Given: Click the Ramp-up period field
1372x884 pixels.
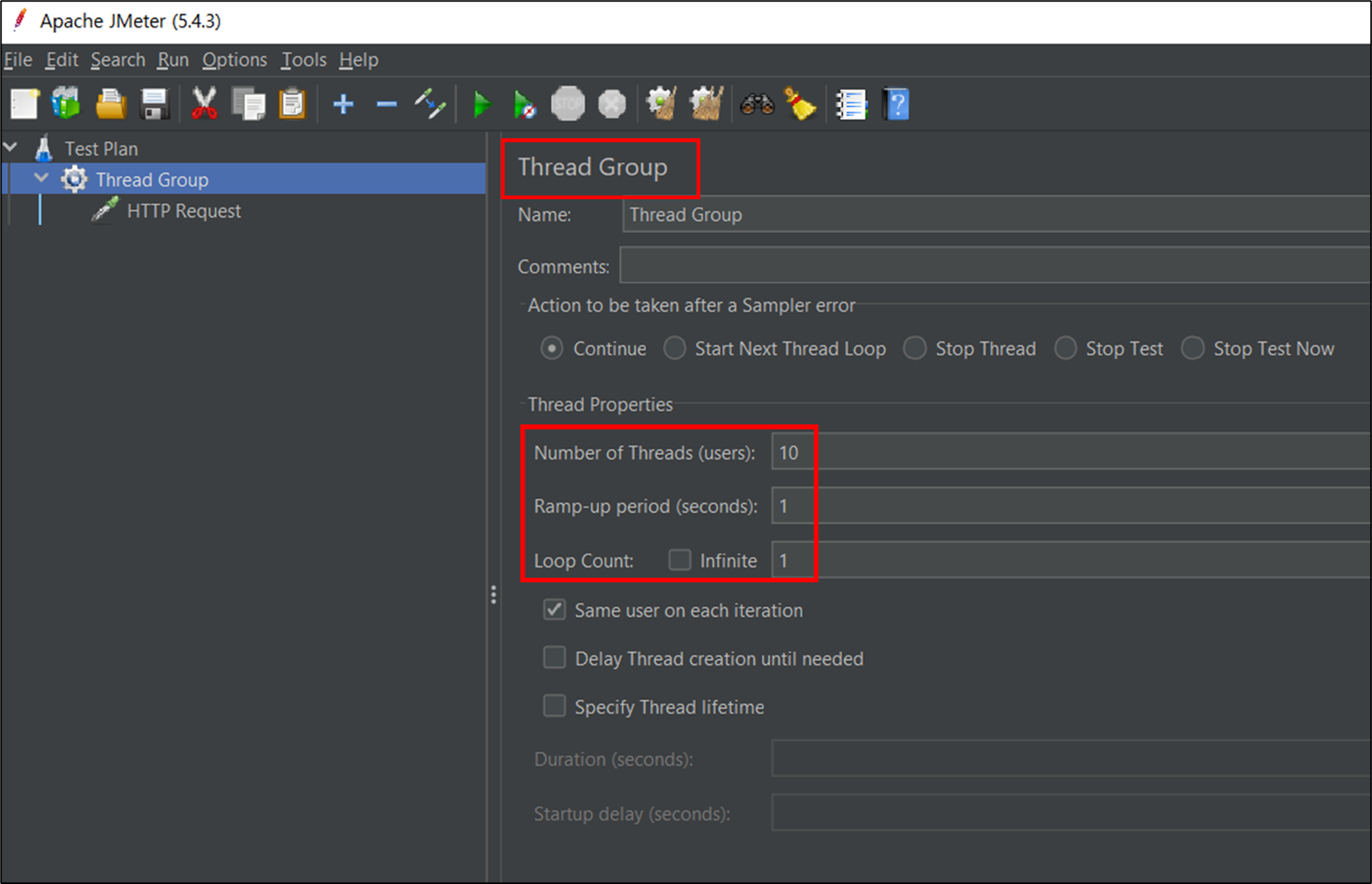Looking at the screenshot, I should pyautogui.click(x=1071, y=506).
